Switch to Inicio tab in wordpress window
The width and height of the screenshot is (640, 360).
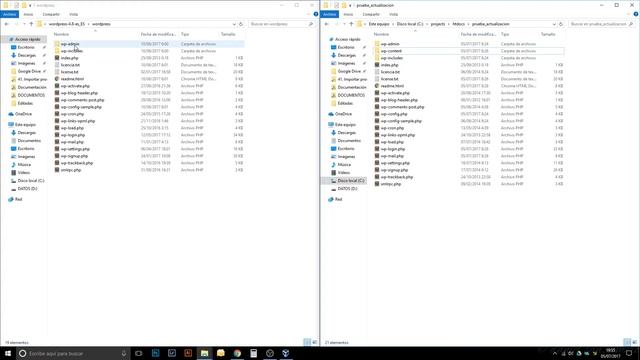pos(28,14)
